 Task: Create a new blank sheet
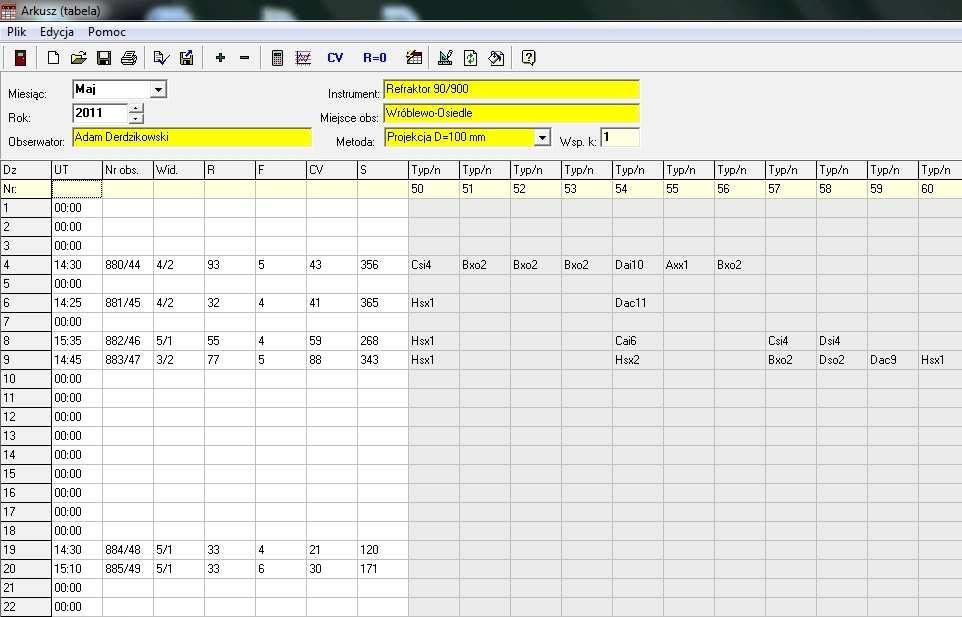tap(53, 58)
